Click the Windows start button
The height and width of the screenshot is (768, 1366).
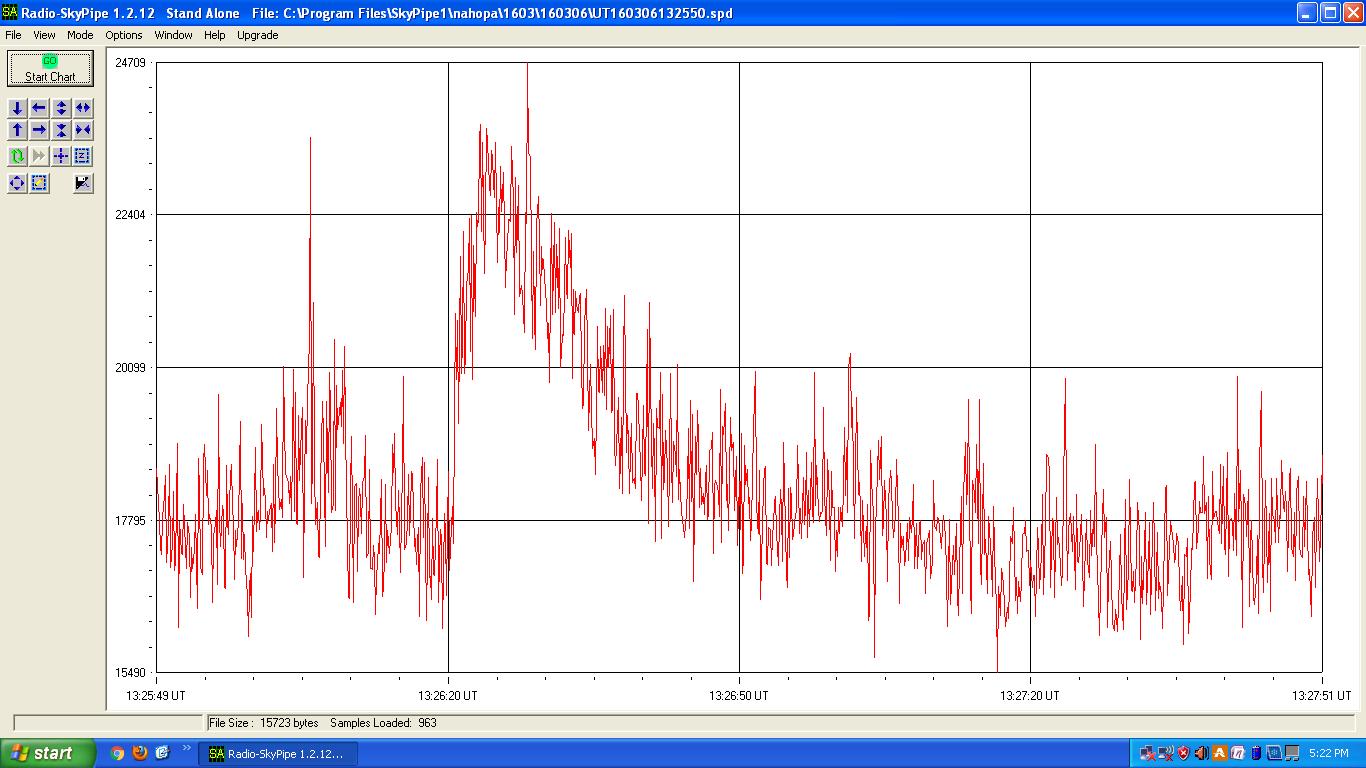pos(48,753)
